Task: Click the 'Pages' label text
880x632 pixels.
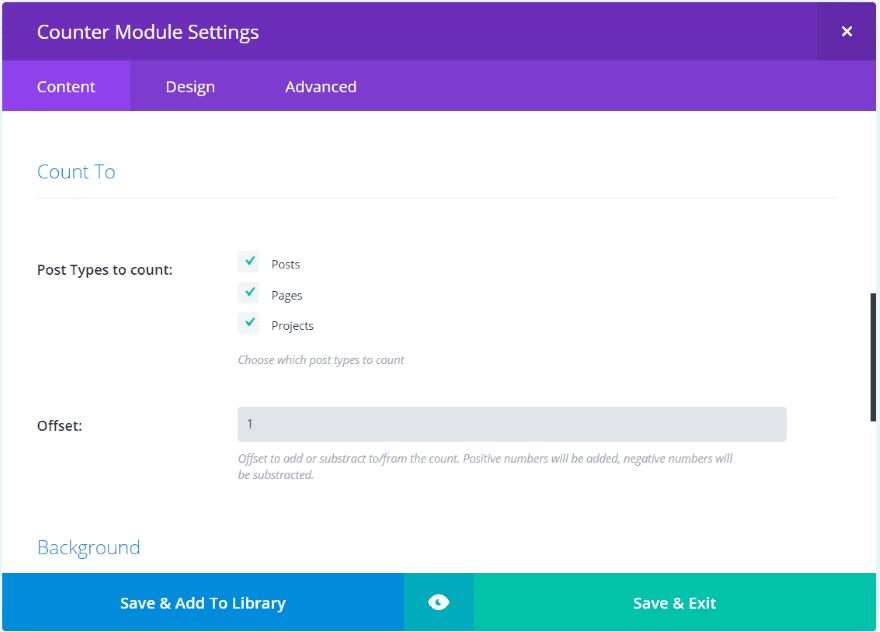Action: click(287, 296)
